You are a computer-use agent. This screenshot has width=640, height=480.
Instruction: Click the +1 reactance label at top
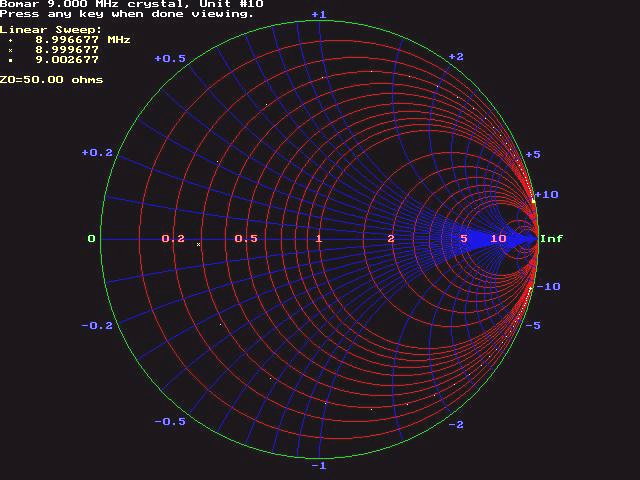(319, 15)
